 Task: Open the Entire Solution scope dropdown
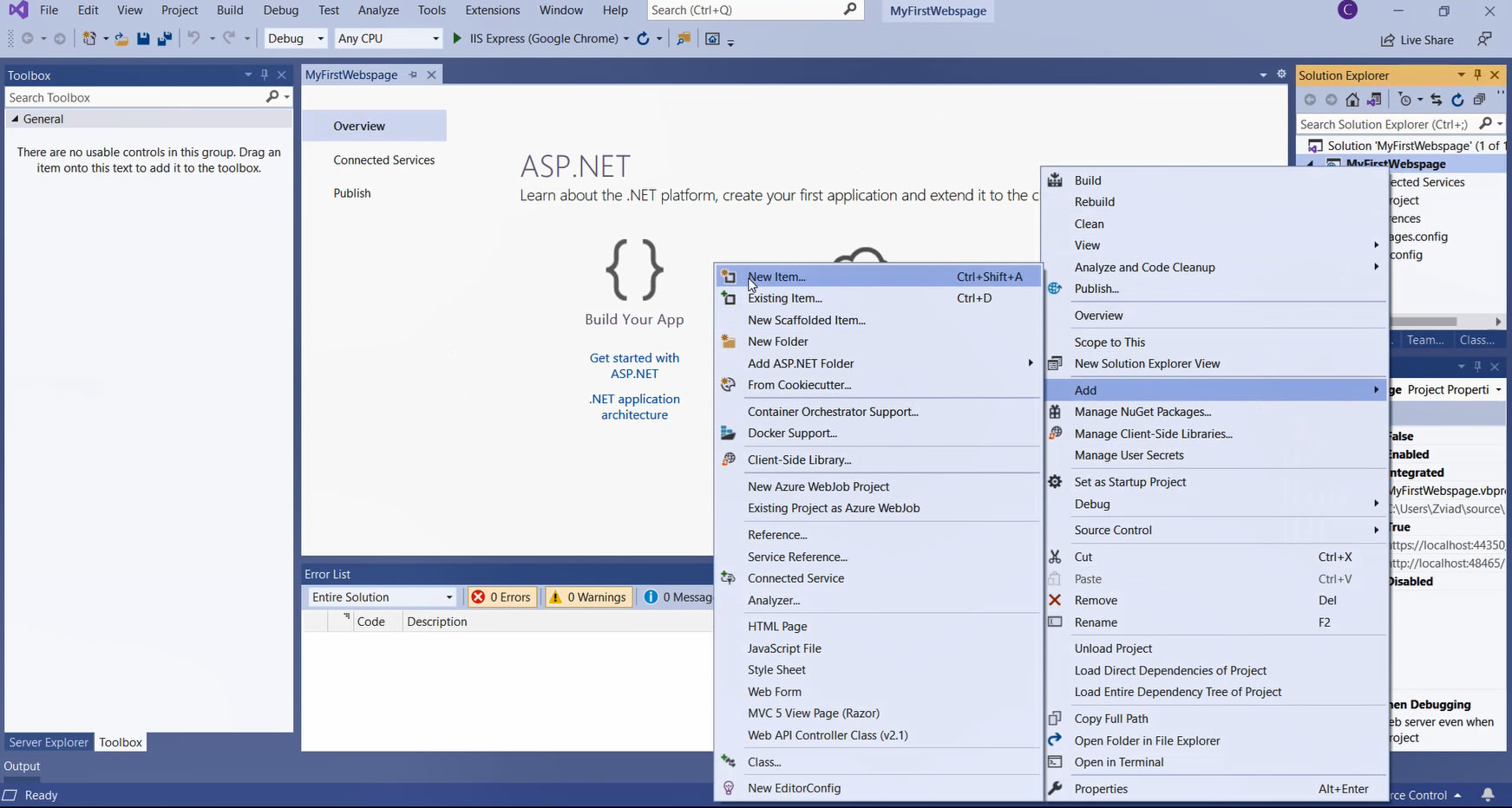[382, 597]
